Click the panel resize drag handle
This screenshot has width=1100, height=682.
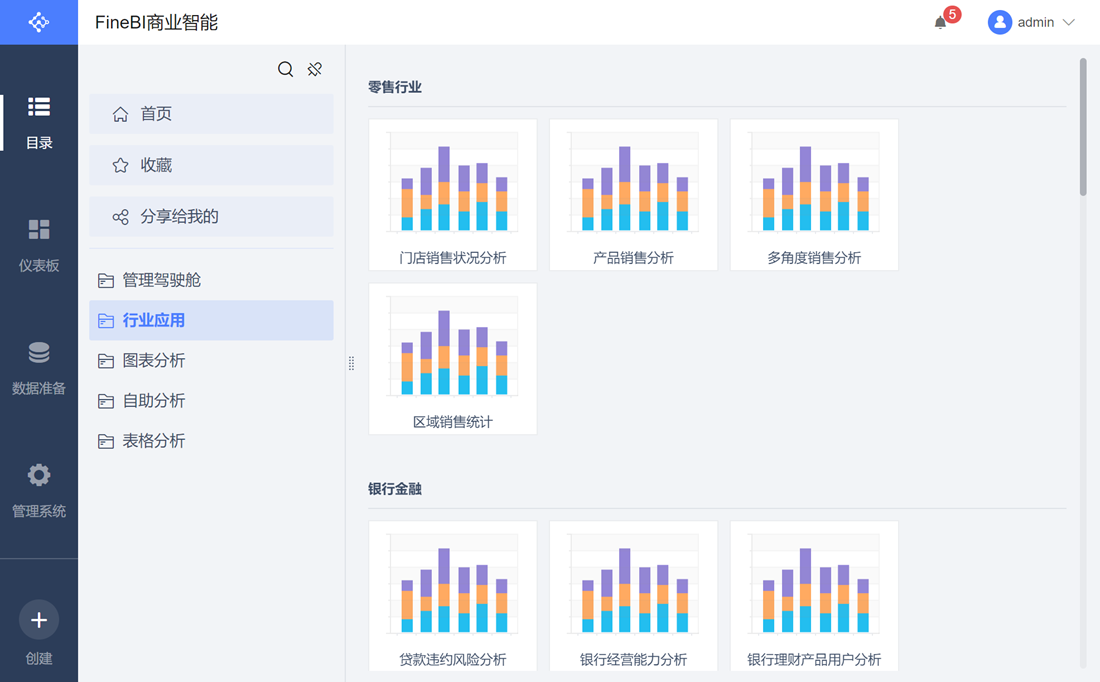[351, 363]
